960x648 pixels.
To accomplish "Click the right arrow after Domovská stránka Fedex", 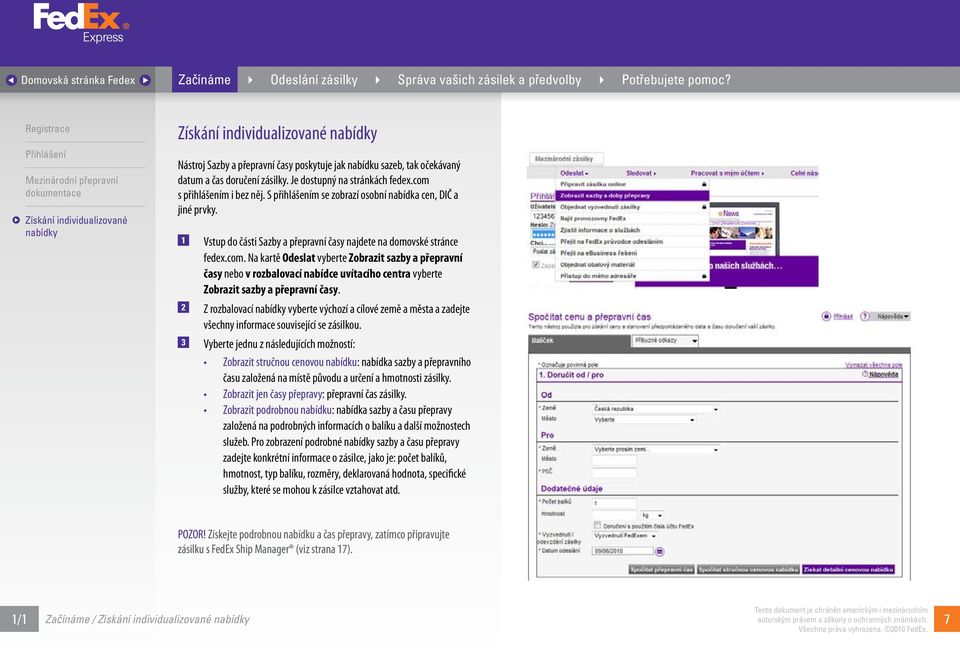I will click(145, 80).
